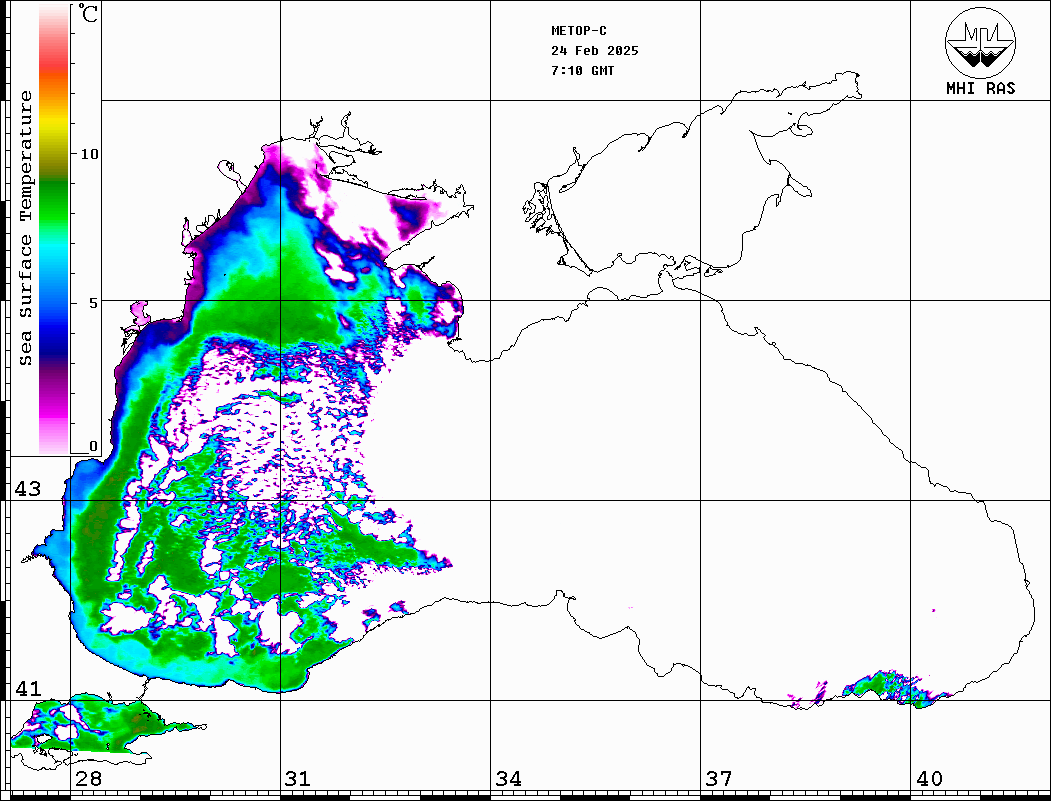
Task: Click the temperature color scale bar
Action: click(x=54, y=230)
